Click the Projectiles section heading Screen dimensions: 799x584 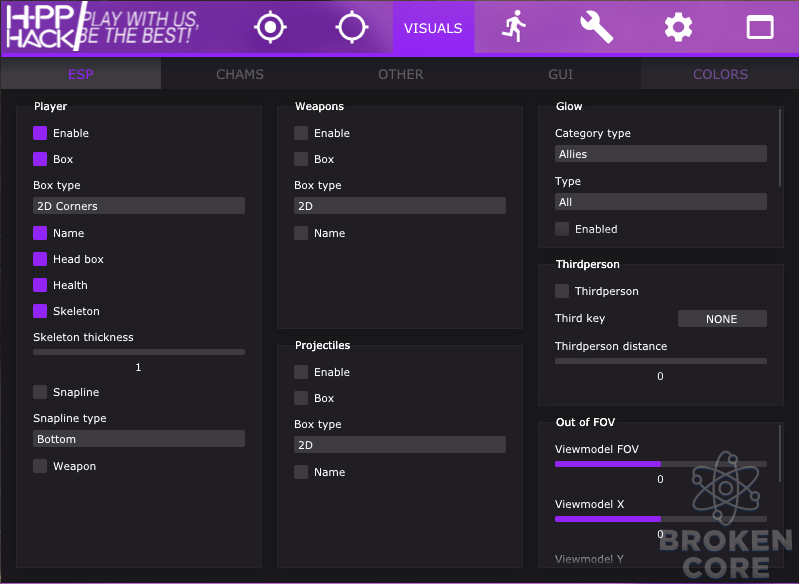click(x=322, y=345)
